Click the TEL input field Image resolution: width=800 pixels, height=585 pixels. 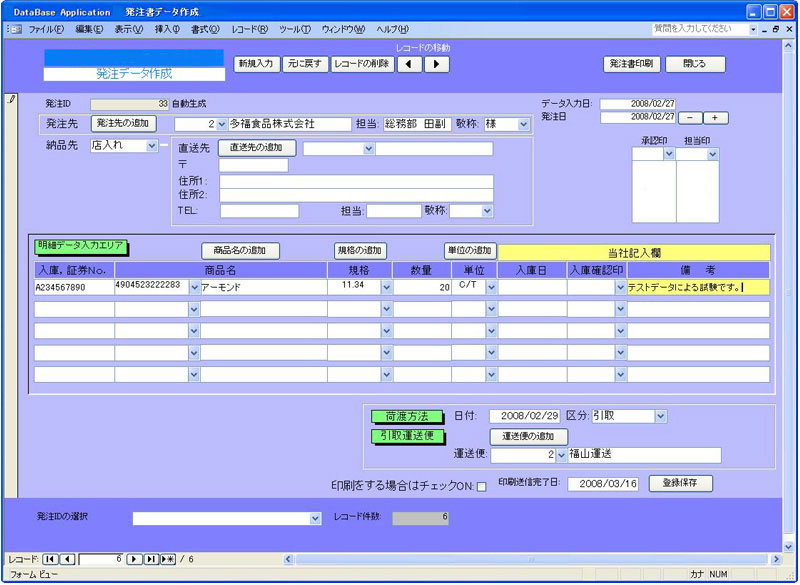click(x=259, y=211)
